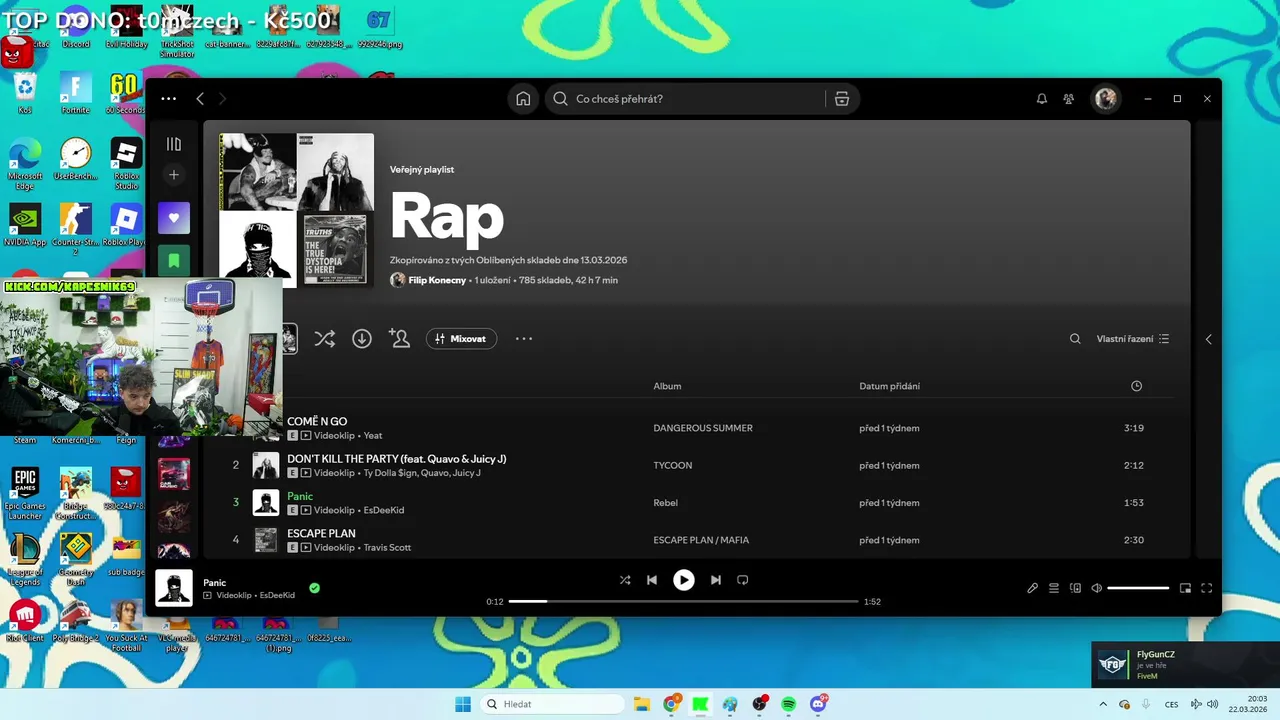Go to Spotify Home icon
Screen dimensions: 1280x720
point(523,99)
